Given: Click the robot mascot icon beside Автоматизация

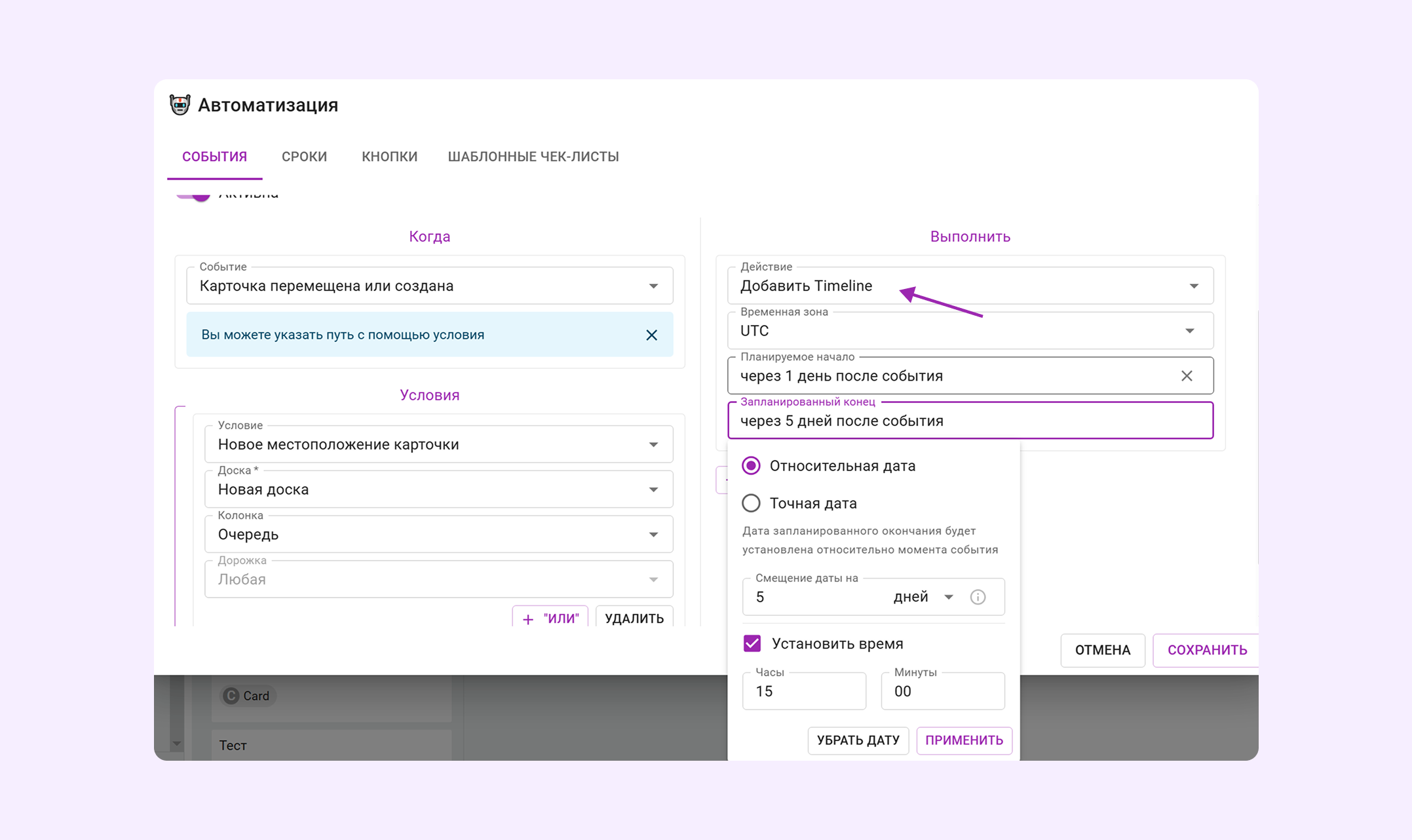Looking at the screenshot, I should [x=180, y=105].
